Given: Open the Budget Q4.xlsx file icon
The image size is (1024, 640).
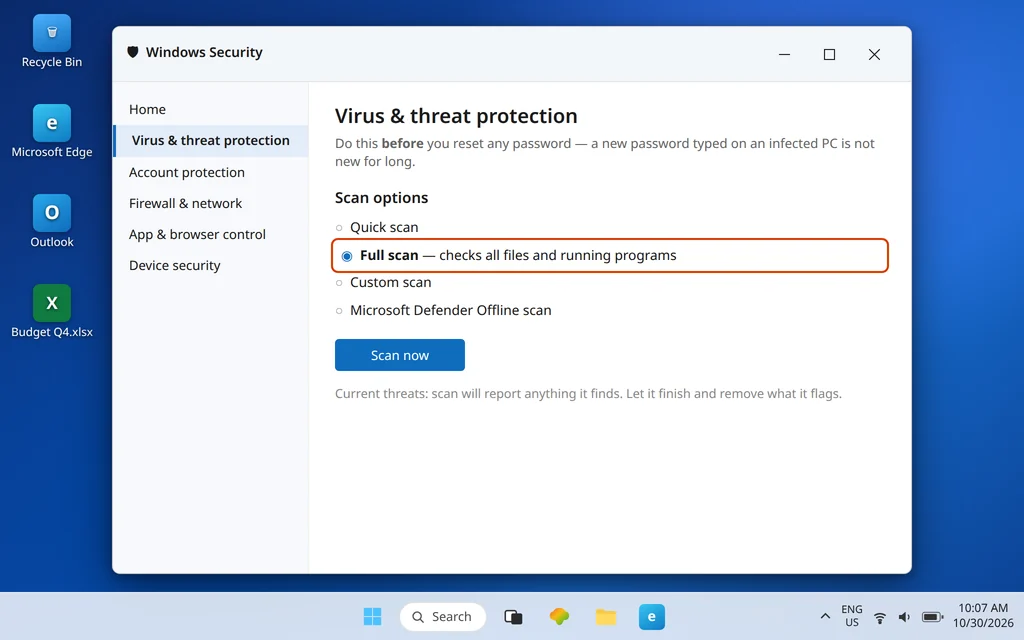Looking at the screenshot, I should pos(52,312).
